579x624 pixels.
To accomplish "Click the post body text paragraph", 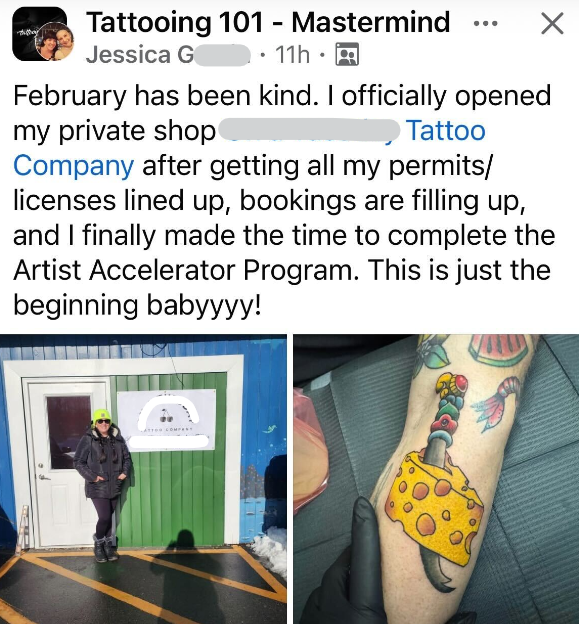I will pyautogui.click(x=284, y=200).
